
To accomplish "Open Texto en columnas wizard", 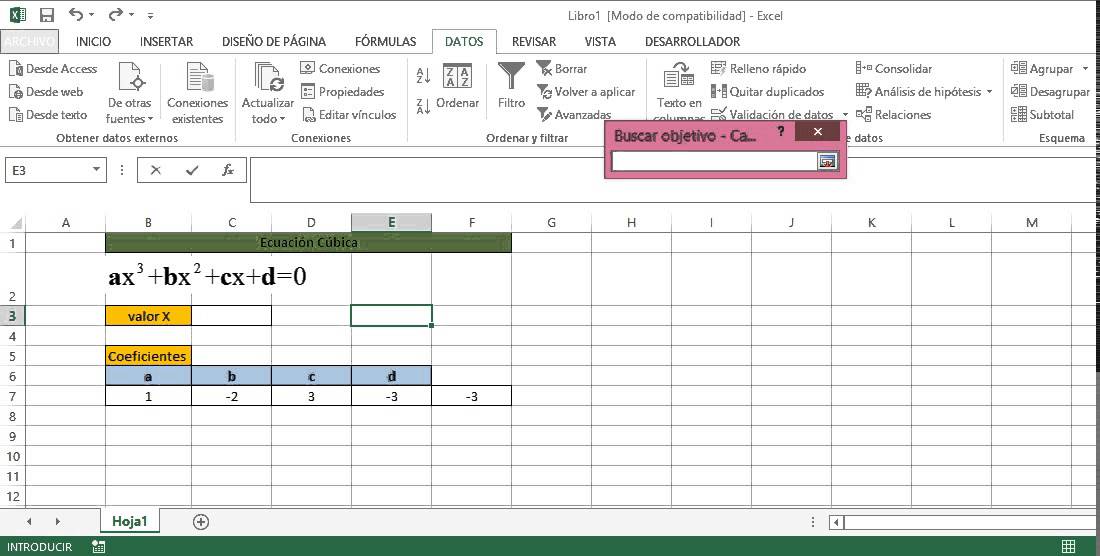I will coord(678,93).
